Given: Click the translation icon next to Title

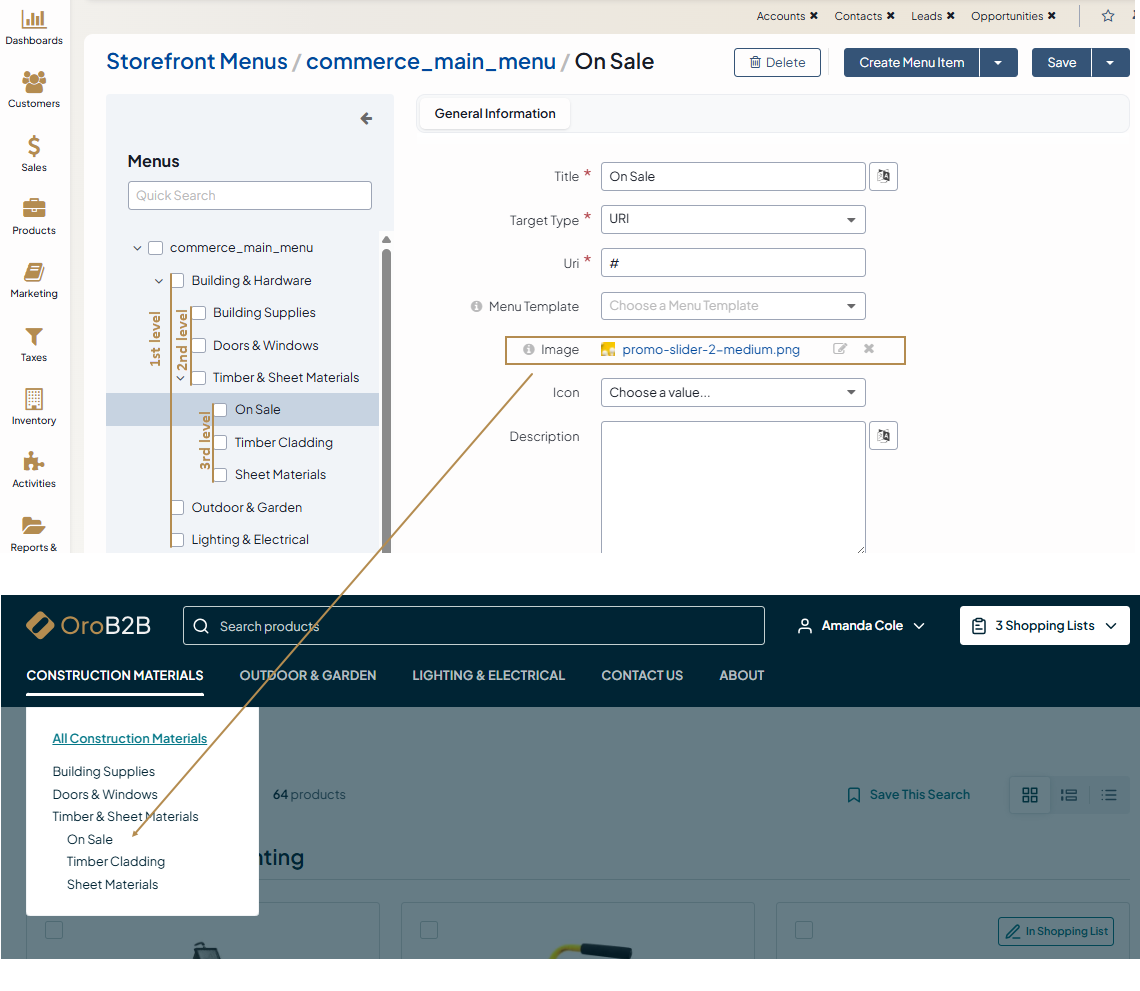Looking at the screenshot, I should 883,176.
